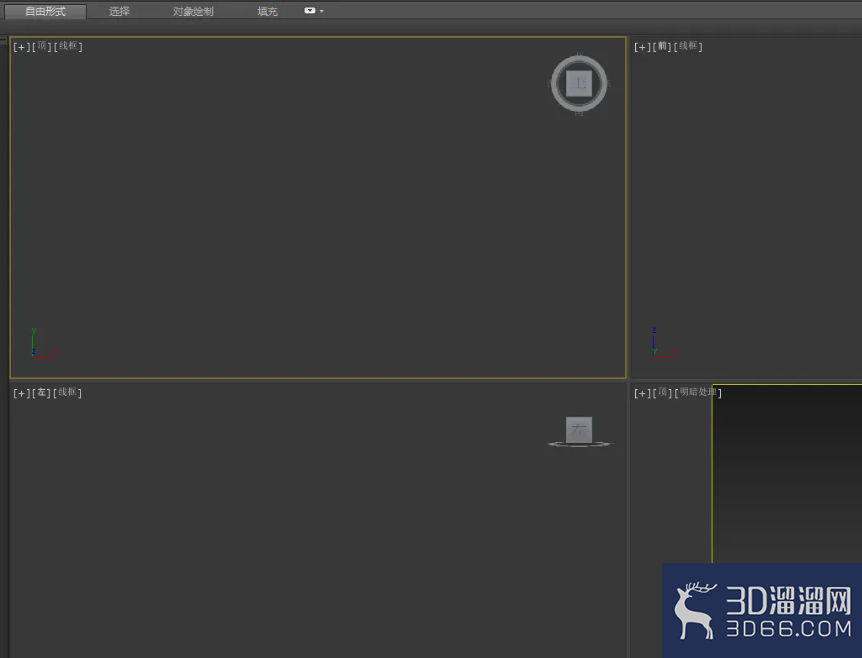This screenshot has height=658, width=862.
Task: Open the 线框 shading menu in Front viewport
Action: point(688,46)
